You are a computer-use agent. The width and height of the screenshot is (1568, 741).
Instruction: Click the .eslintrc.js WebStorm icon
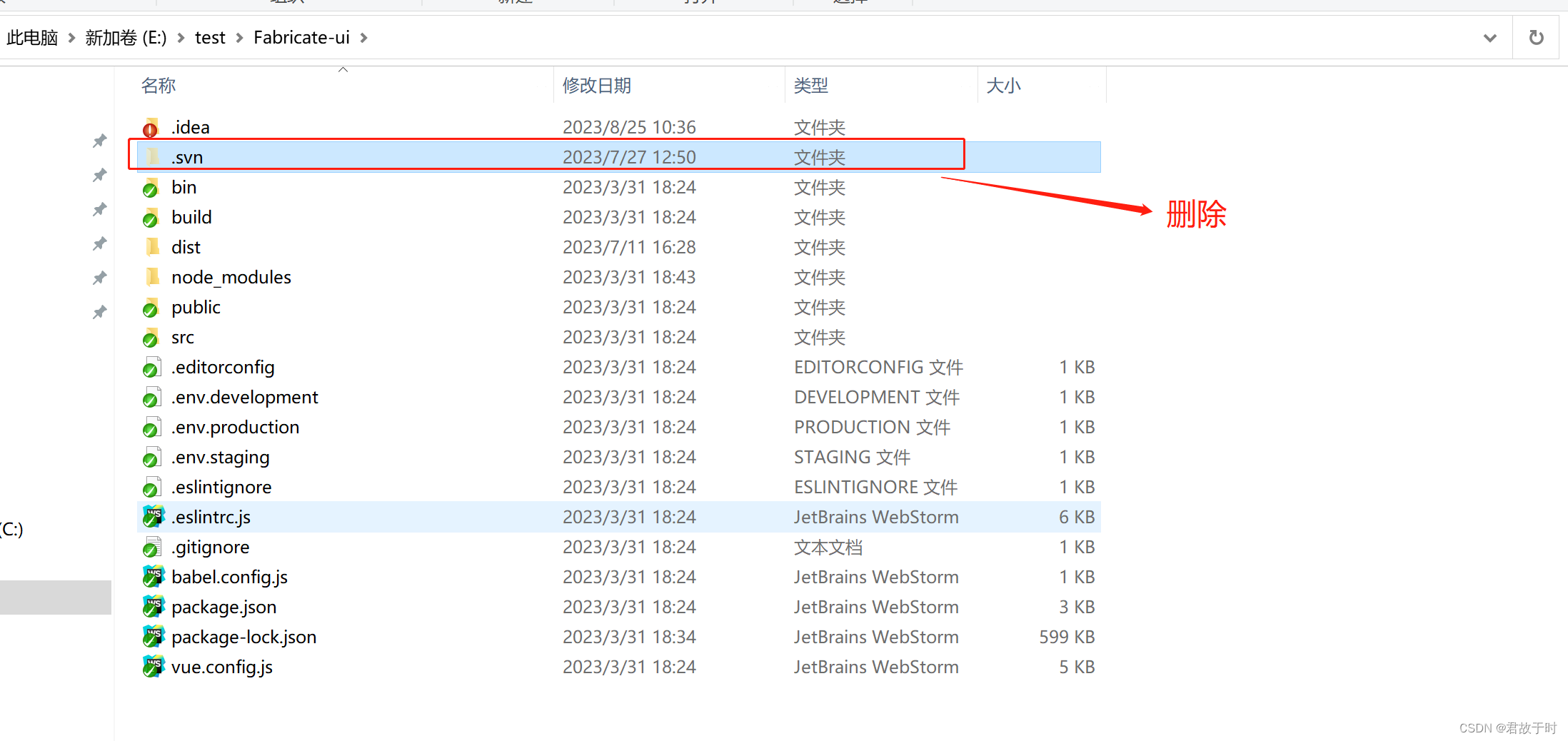pyautogui.click(x=153, y=517)
